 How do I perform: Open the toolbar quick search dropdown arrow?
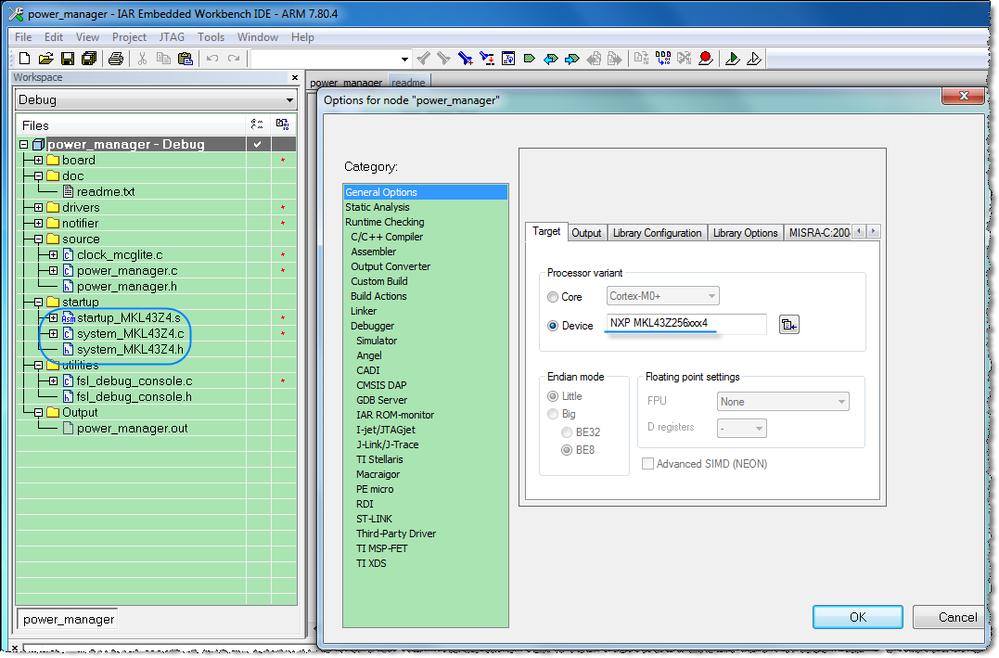pyautogui.click(x=405, y=59)
